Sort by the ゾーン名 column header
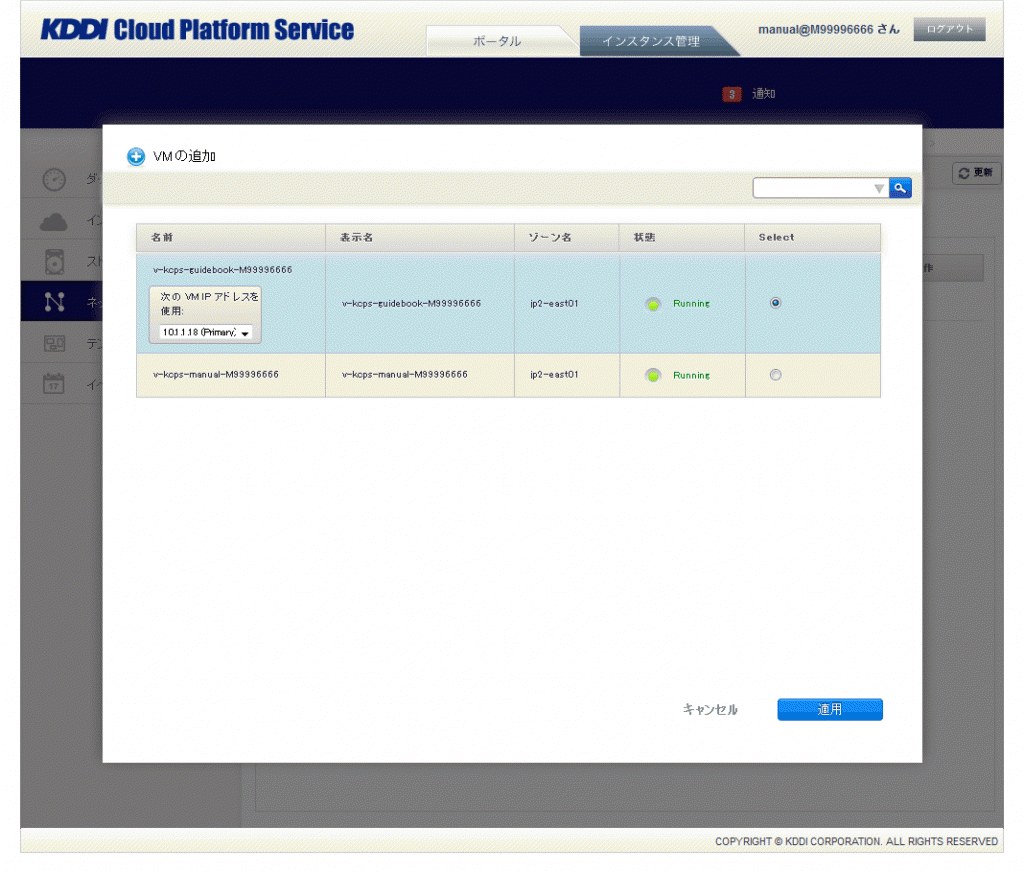Image resolution: width=1024 pixels, height=872 pixels. tap(567, 238)
